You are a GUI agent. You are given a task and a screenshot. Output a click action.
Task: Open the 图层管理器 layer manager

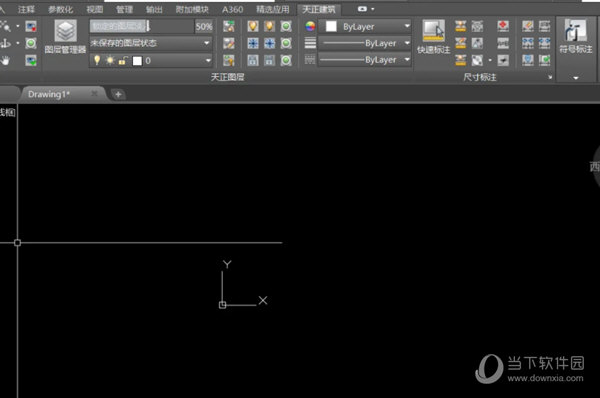click(65, 36)
